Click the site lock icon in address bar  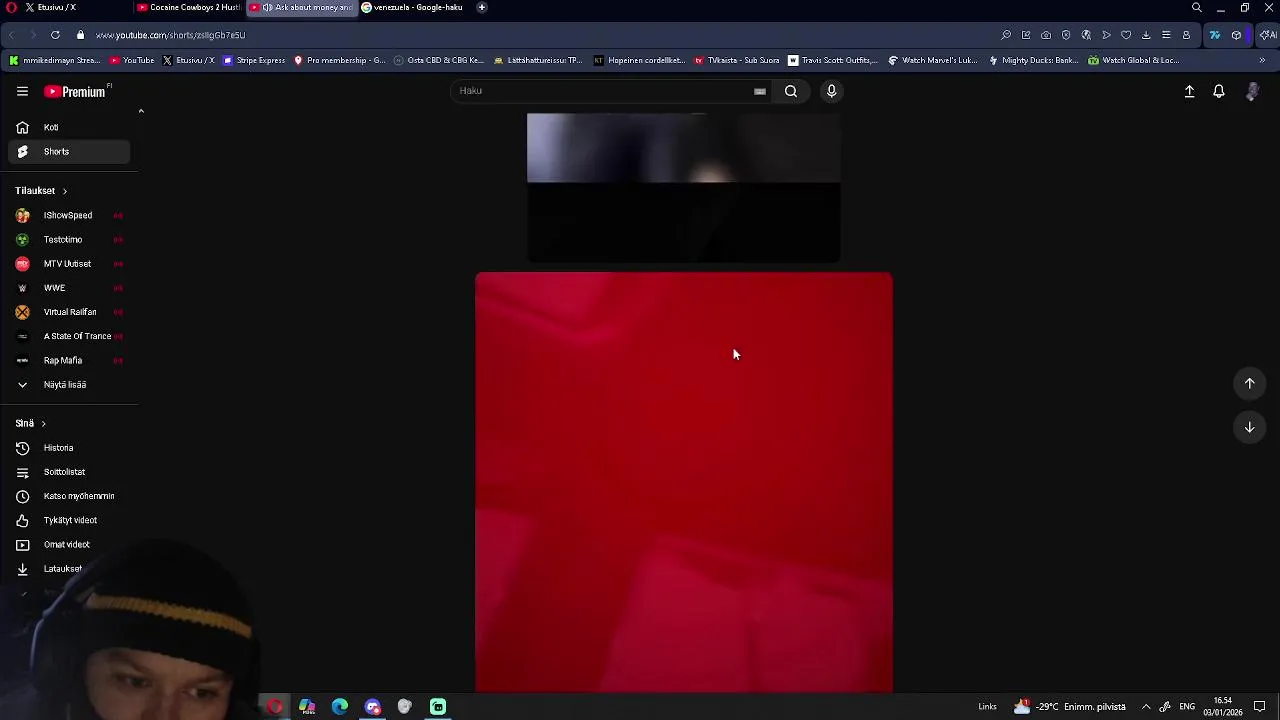point(80,35)
